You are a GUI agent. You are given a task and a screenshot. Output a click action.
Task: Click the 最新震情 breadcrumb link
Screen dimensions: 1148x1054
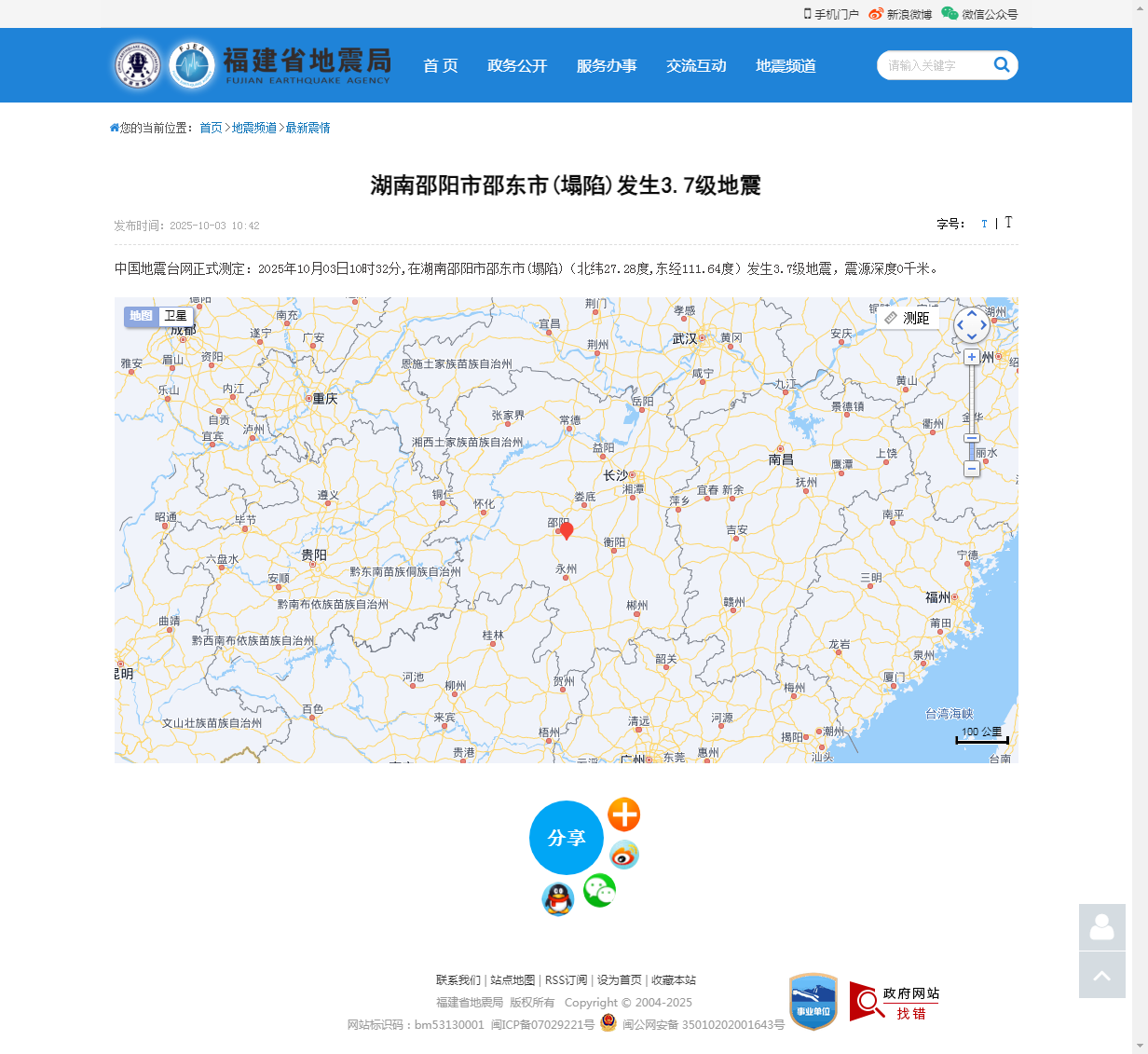307,128
